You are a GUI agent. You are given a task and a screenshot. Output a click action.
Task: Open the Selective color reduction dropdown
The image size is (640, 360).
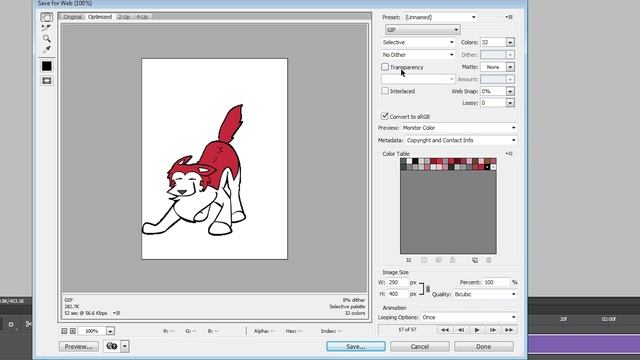click(x=418, y=42)
